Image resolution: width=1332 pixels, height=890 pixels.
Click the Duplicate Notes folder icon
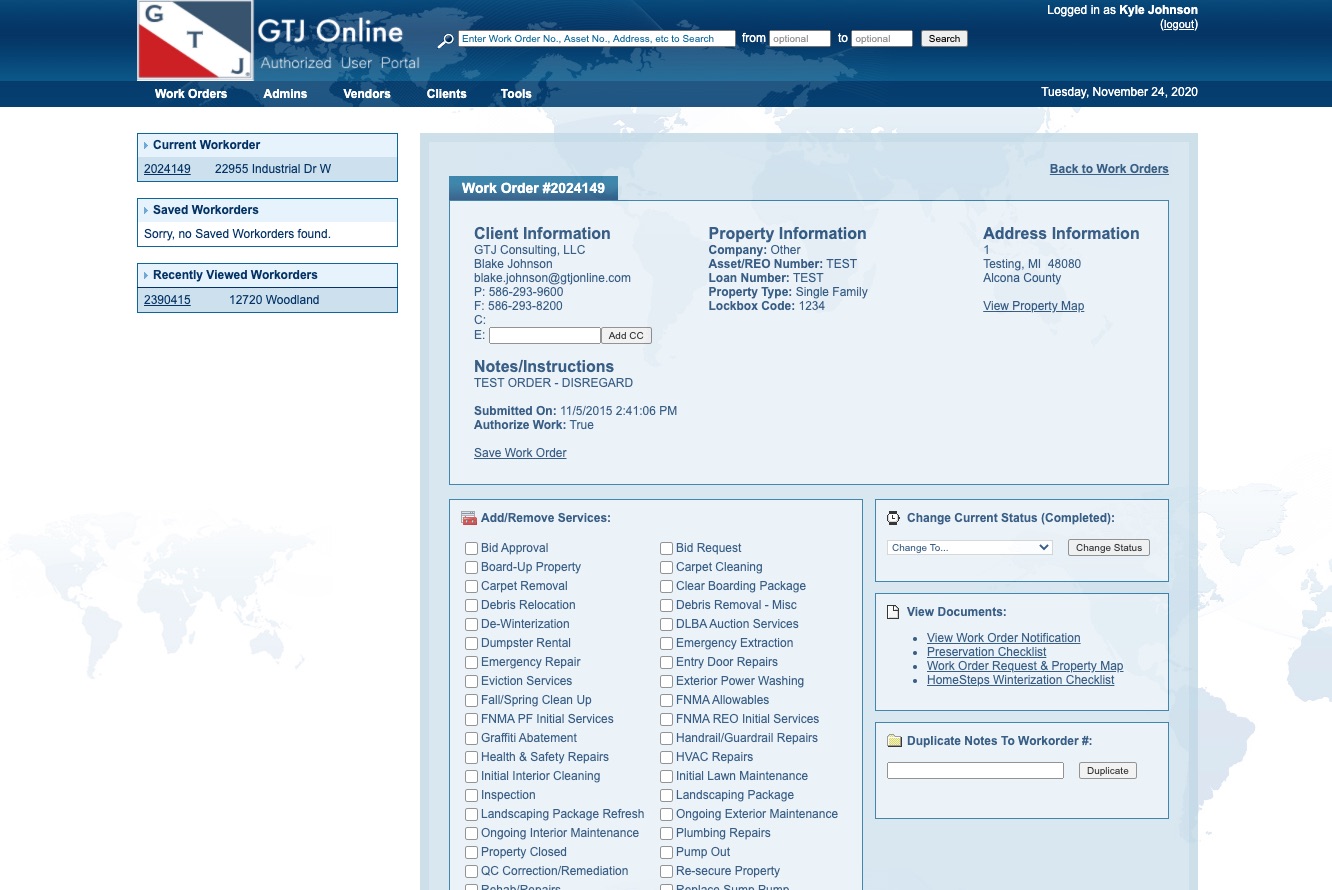(894, 741)
